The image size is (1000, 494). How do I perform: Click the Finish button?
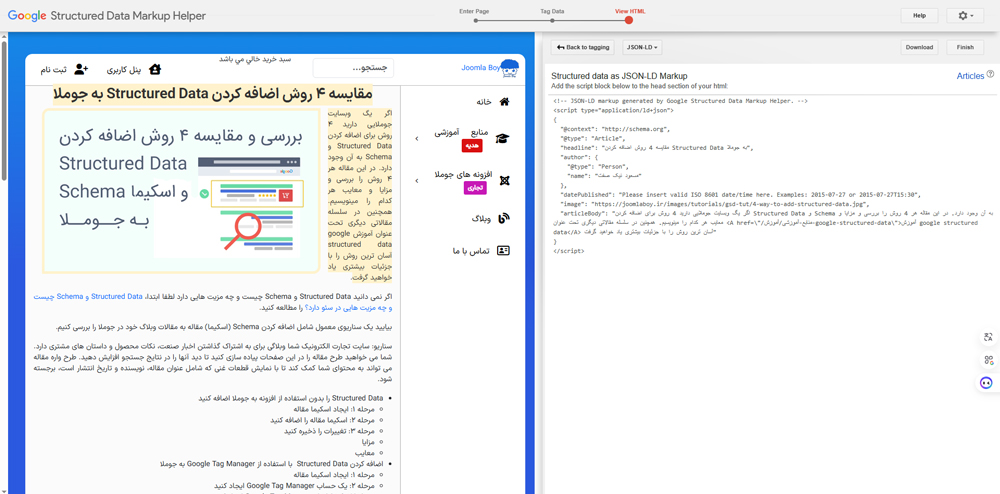pyautogui.click(x=965, y=47)
